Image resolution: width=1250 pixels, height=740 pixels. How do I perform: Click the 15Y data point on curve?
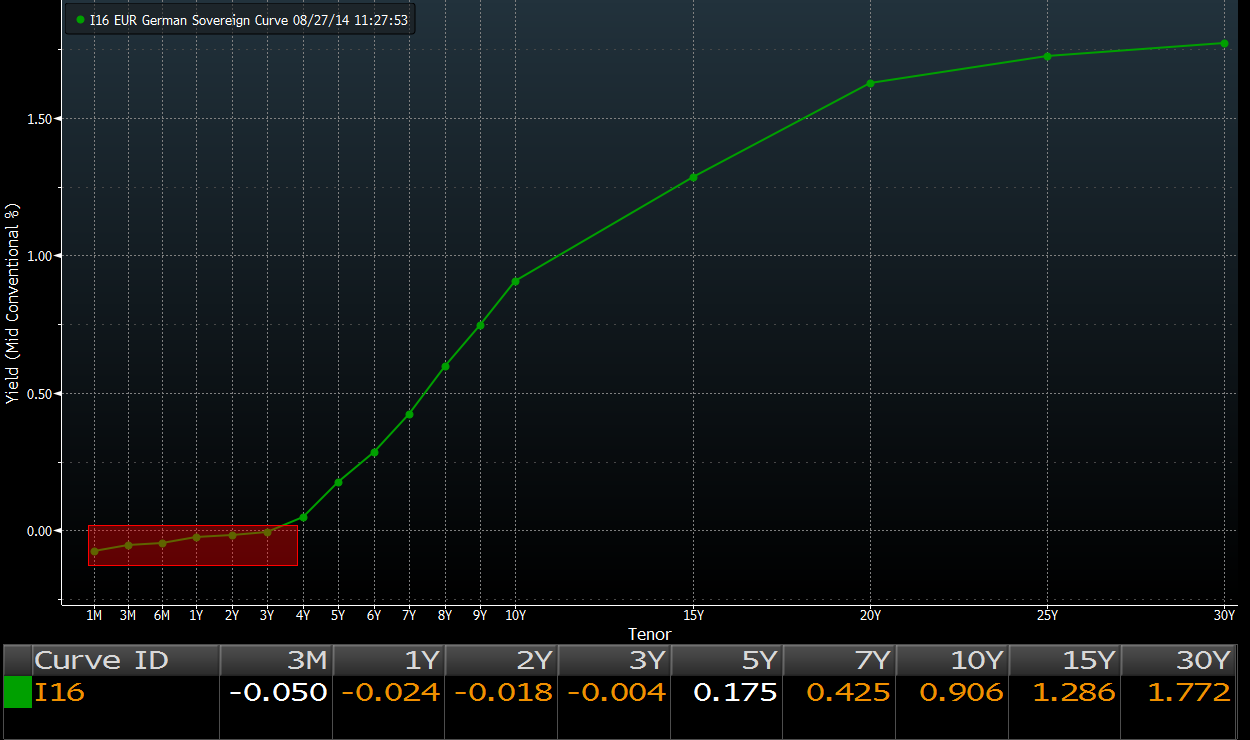(693, 177)
